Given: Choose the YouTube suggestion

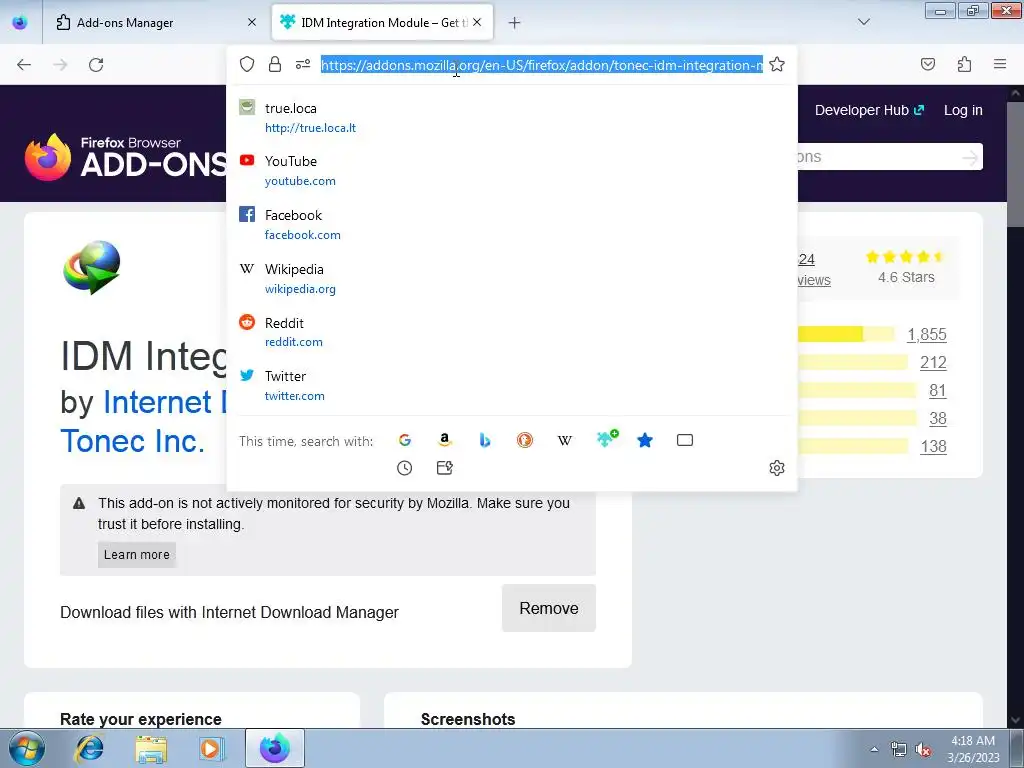Looking at the screenshot, I should coord(512,170).
